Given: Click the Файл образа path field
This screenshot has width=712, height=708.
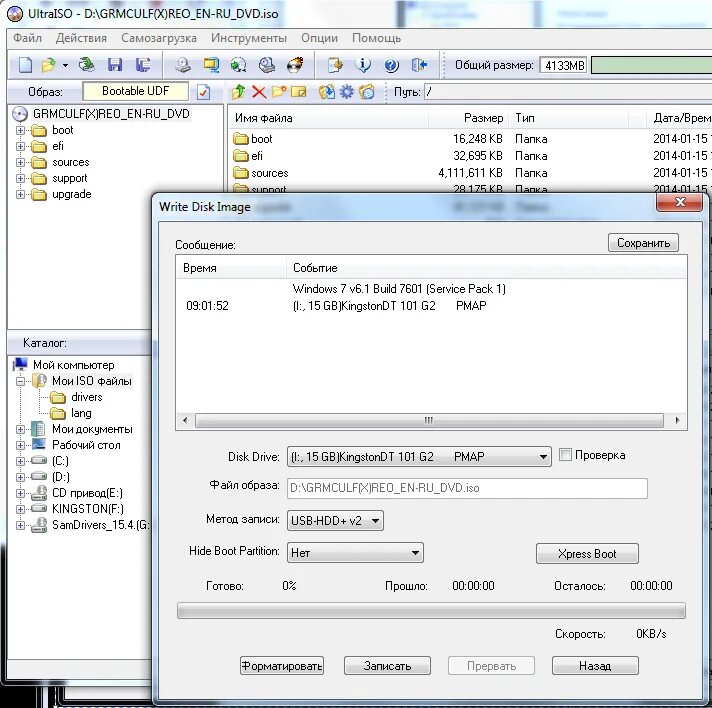Looking at the screenshot, I should 467,488.
